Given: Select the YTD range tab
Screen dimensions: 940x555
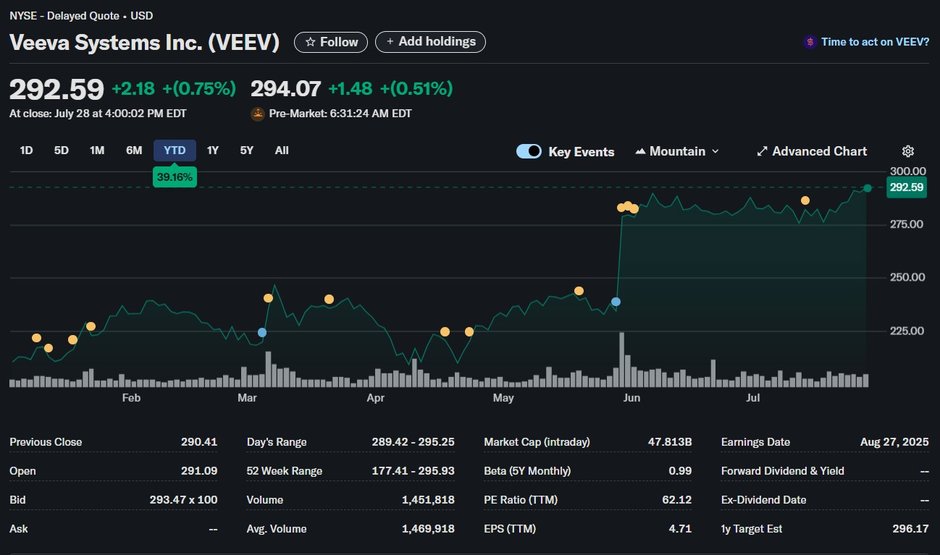Looking at the screenshot, I should click(x=174, y=150).
